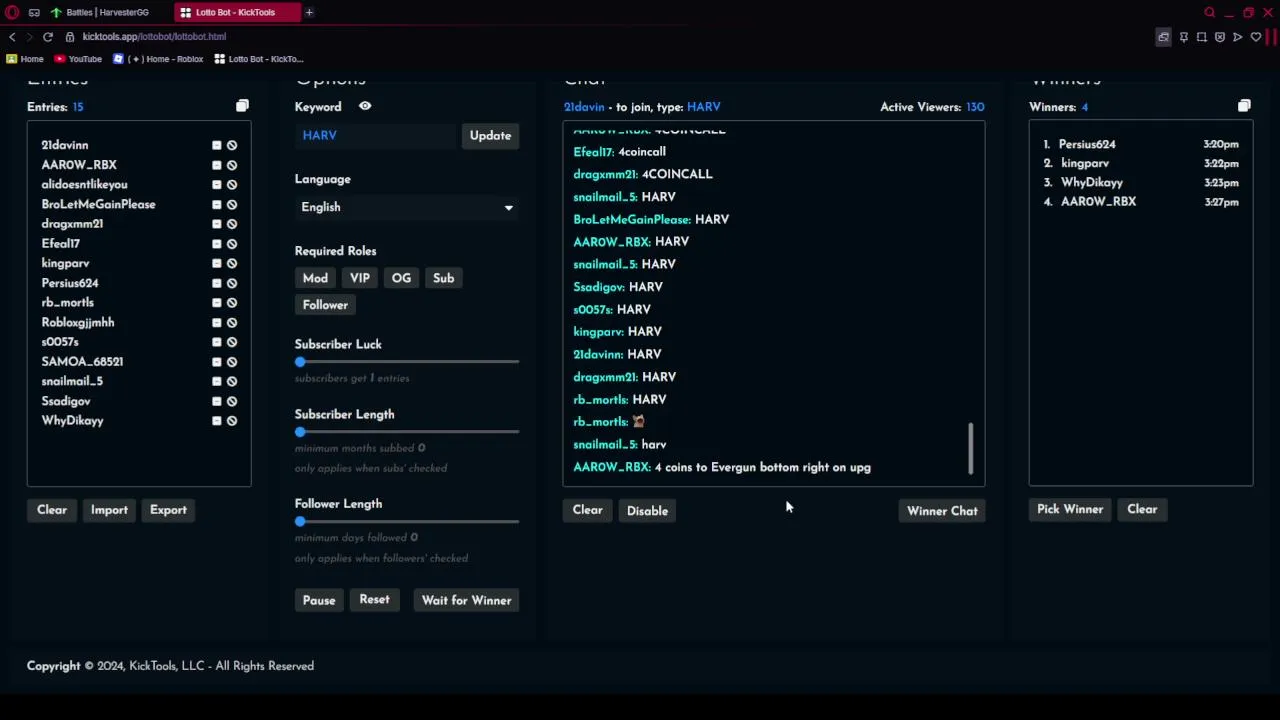Click the pin icon in address bar
1280x720 pixels.
tap(1183, 37)
